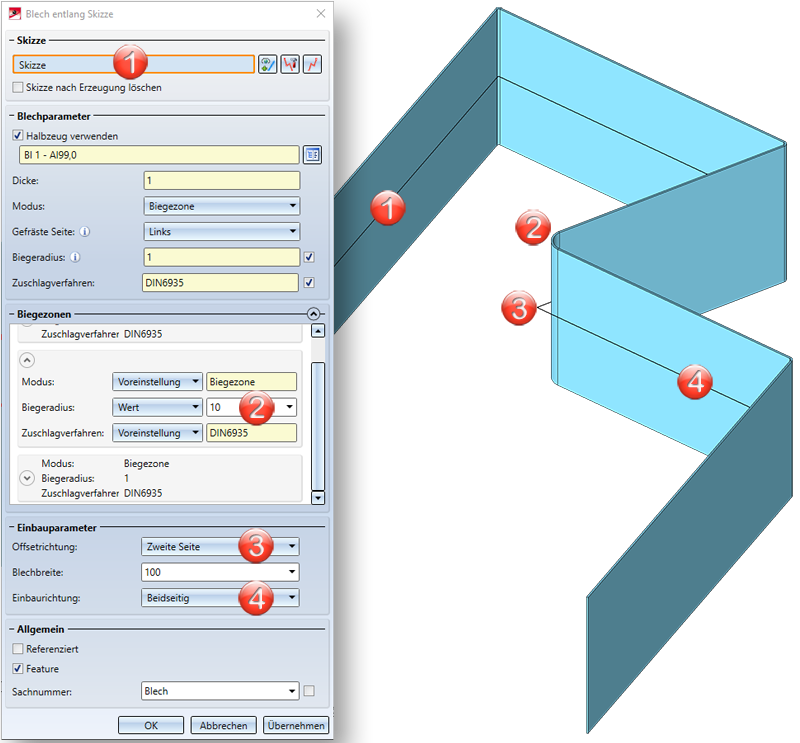Toggle Skizze nach Erzeugung löschen checkbox
The height and width of the screenshot is (743, 800).
tap(18, 87)
